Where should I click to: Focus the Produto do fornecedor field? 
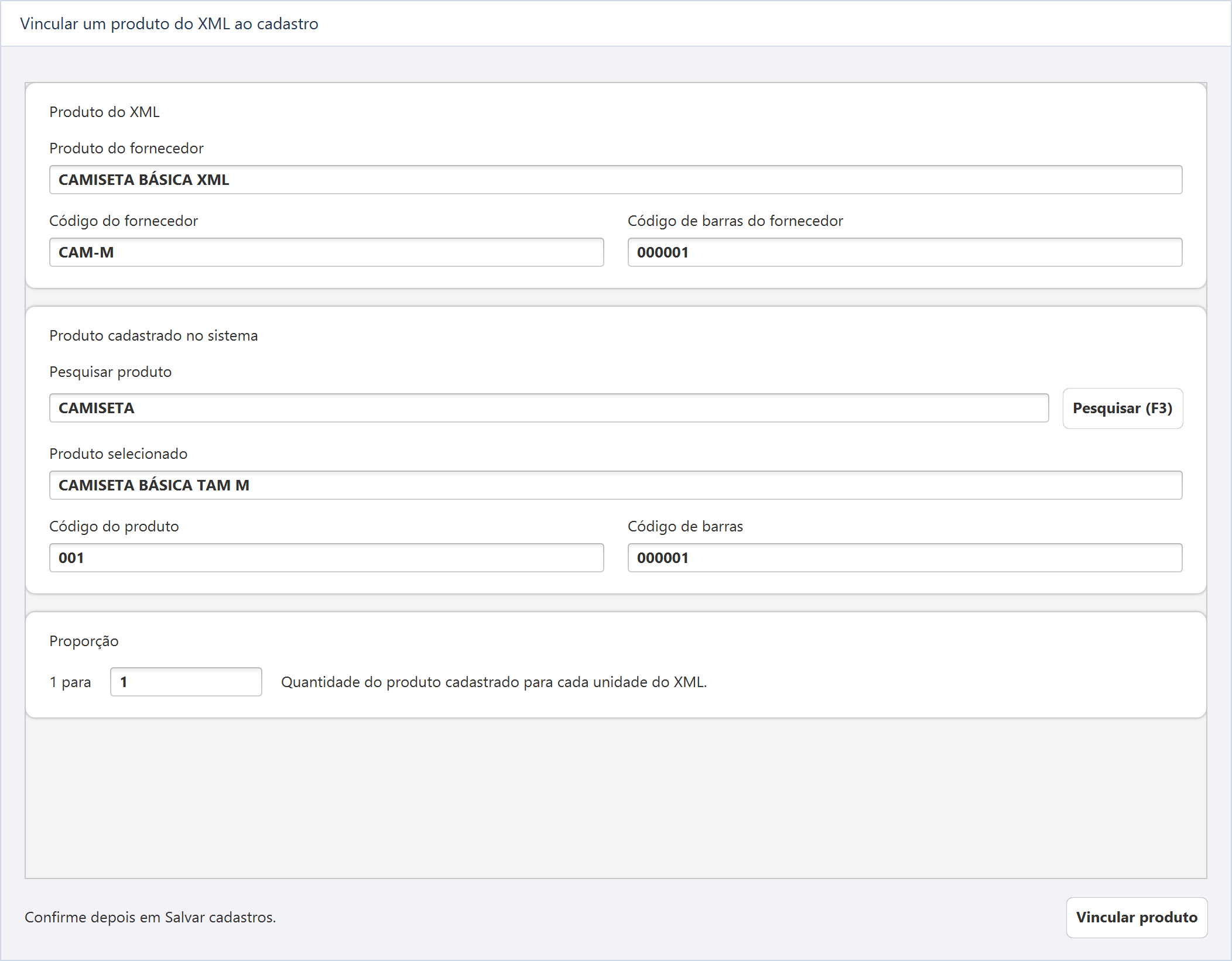click(615, 180)
